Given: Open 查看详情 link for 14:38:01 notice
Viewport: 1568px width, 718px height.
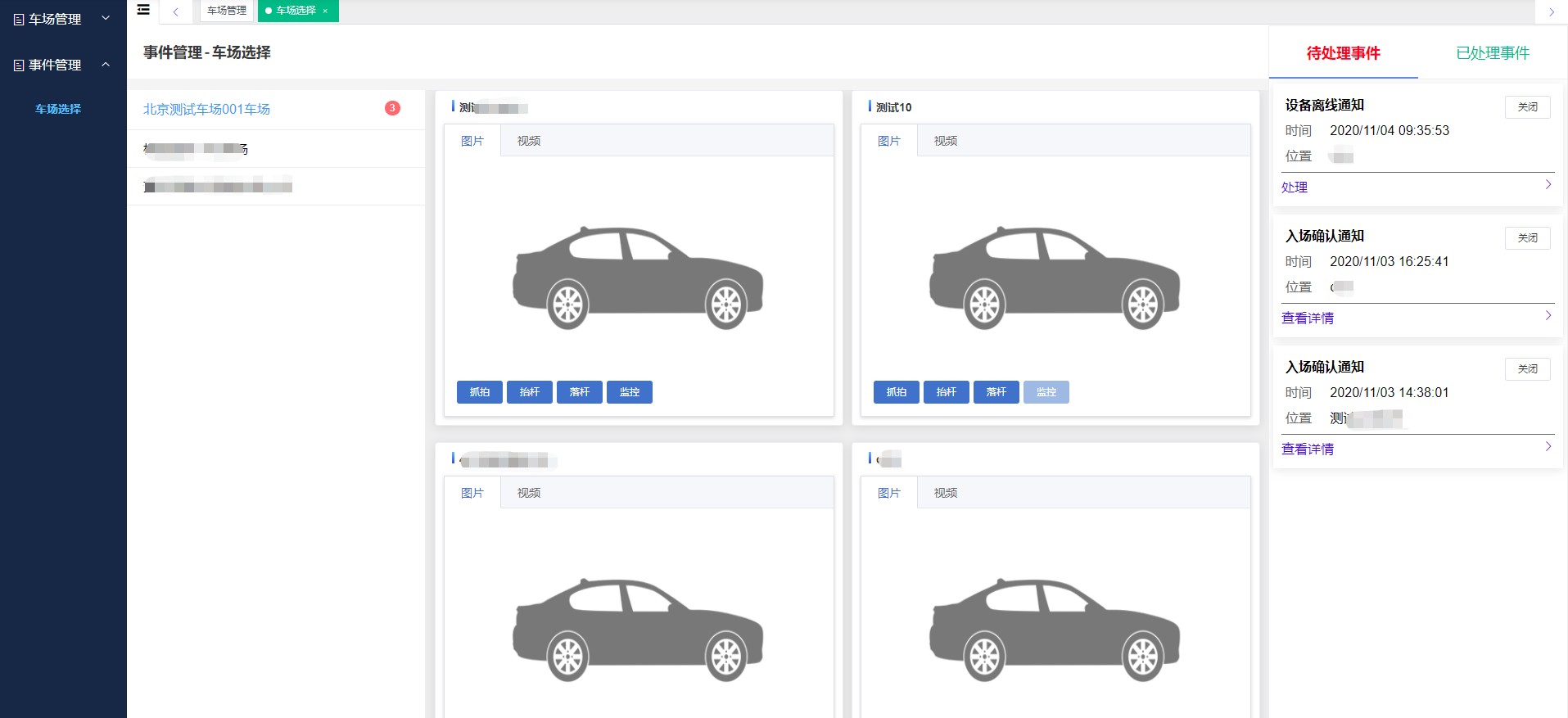Looking at the screenshot, I should click(x=1308, y=449).
